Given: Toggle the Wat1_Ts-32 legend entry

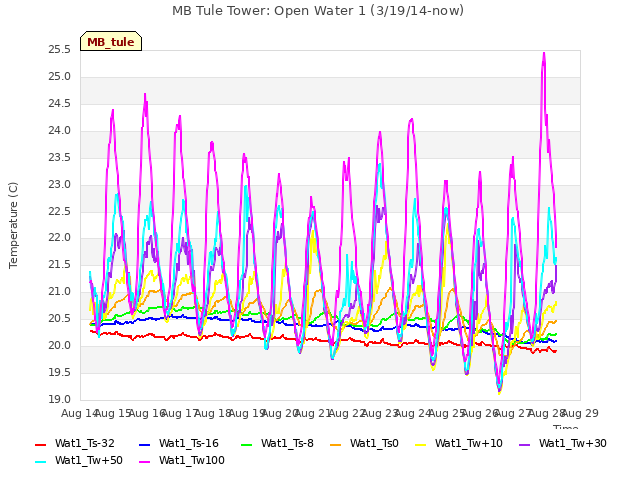Looking at the screenshot, I should pos(75,443).
